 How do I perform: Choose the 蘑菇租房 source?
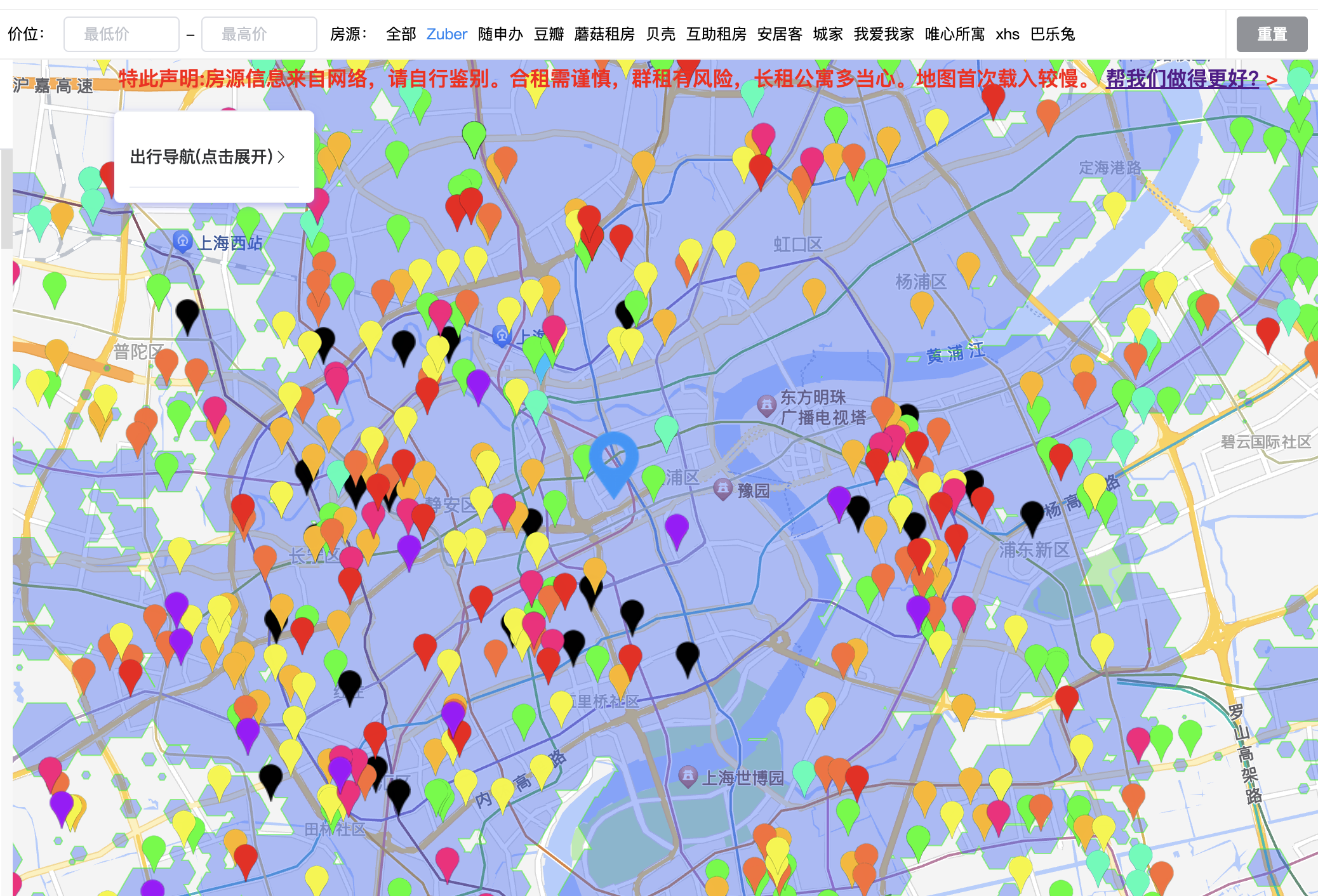(604, 34)
